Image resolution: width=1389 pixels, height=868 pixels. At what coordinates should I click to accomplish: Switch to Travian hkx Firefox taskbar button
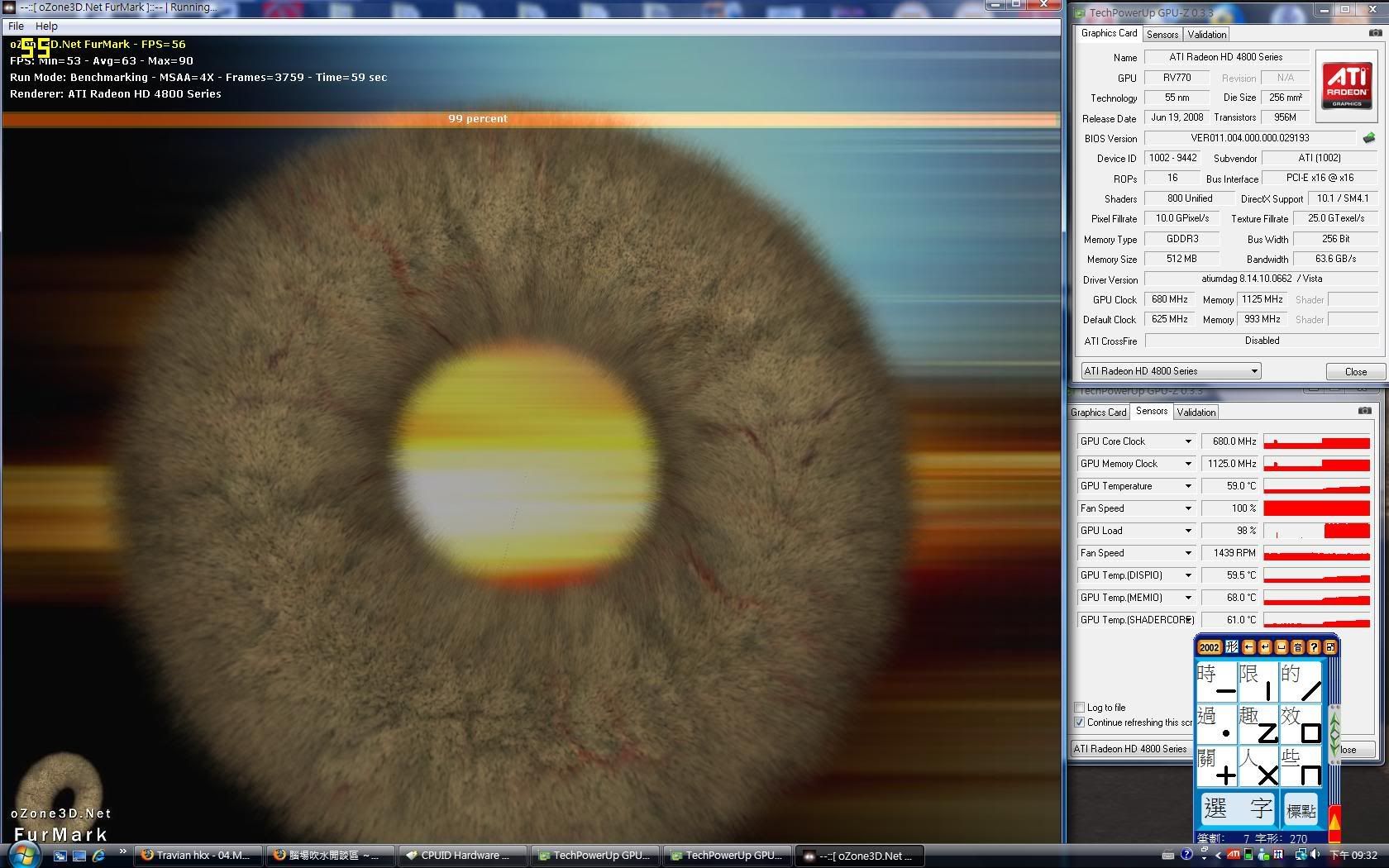[x=198, y=856]
